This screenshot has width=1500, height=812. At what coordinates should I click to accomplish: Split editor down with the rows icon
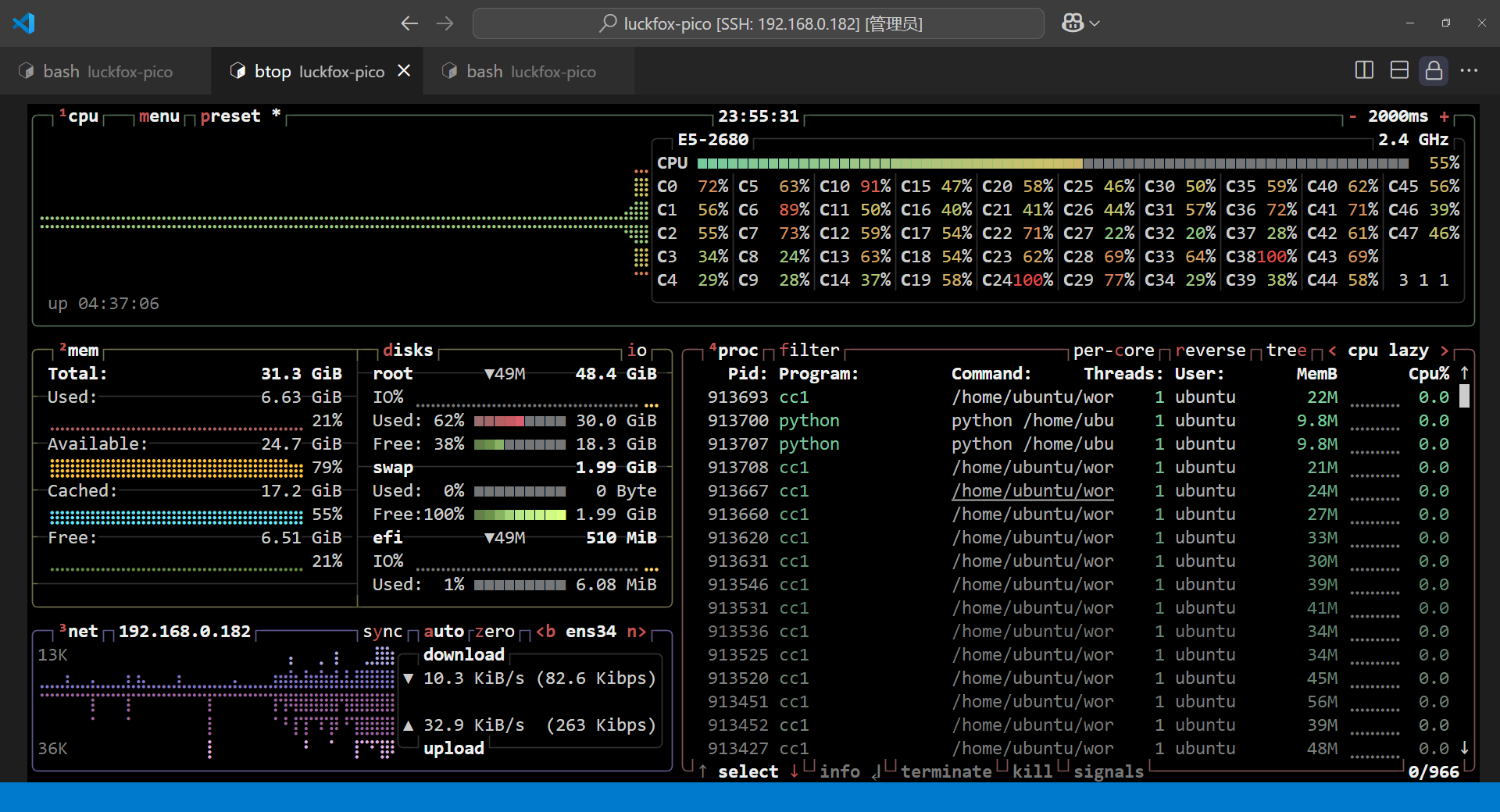pyautogui.click(x=1399, y=70)
